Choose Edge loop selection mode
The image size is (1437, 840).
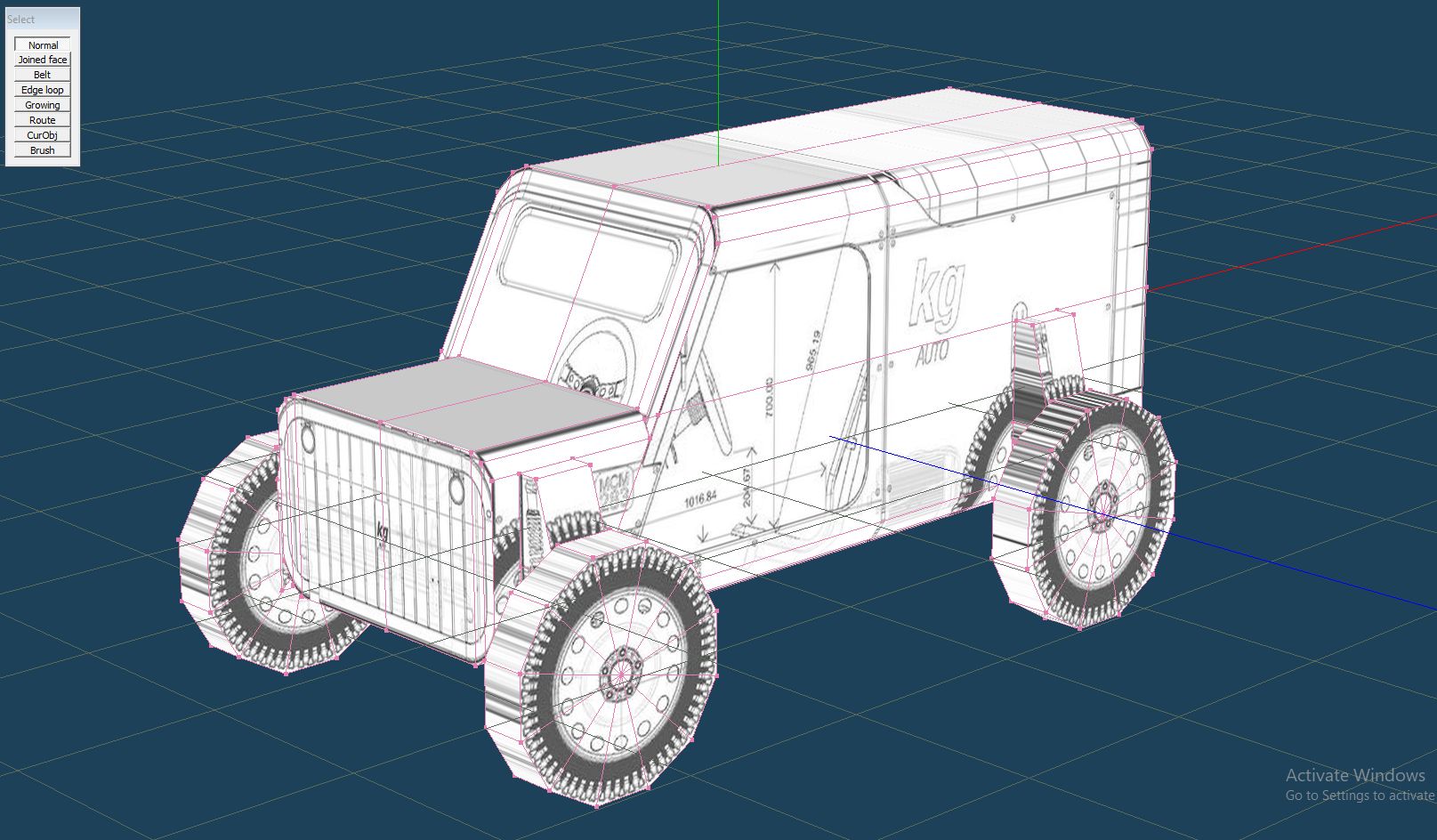point(43,90)
